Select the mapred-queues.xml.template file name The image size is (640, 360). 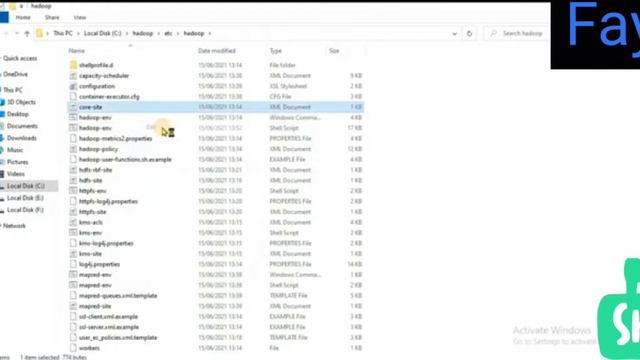118,296
